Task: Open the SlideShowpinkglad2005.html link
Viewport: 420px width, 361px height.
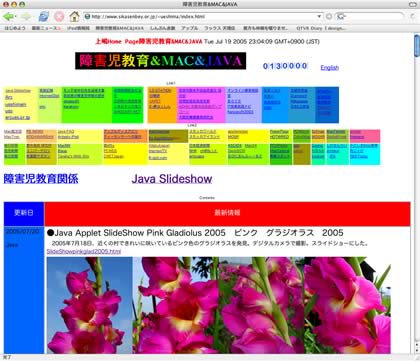Action: click(84, 251)
